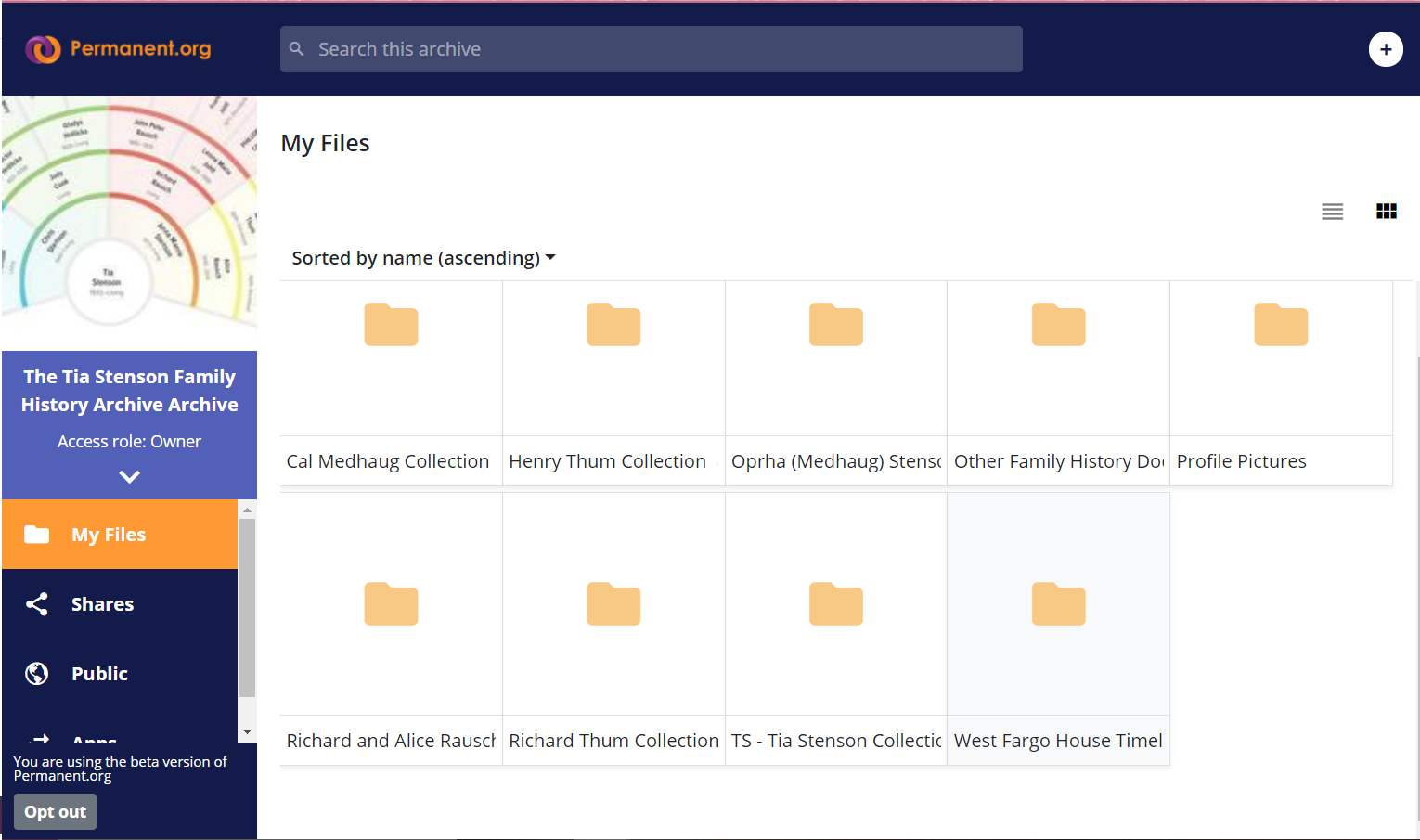The width and height of the screenshot is (1420, 840).
Task: Click the Other Family History Docs label
Action: click(1058, 461)
